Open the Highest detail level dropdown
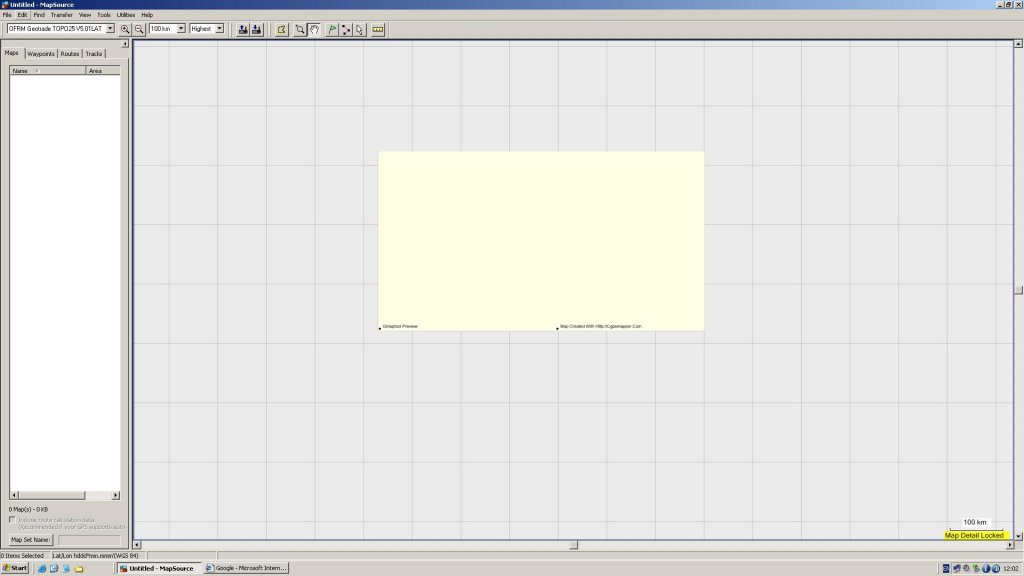This screenshot has height=576, width=1024. click(219, 29)
